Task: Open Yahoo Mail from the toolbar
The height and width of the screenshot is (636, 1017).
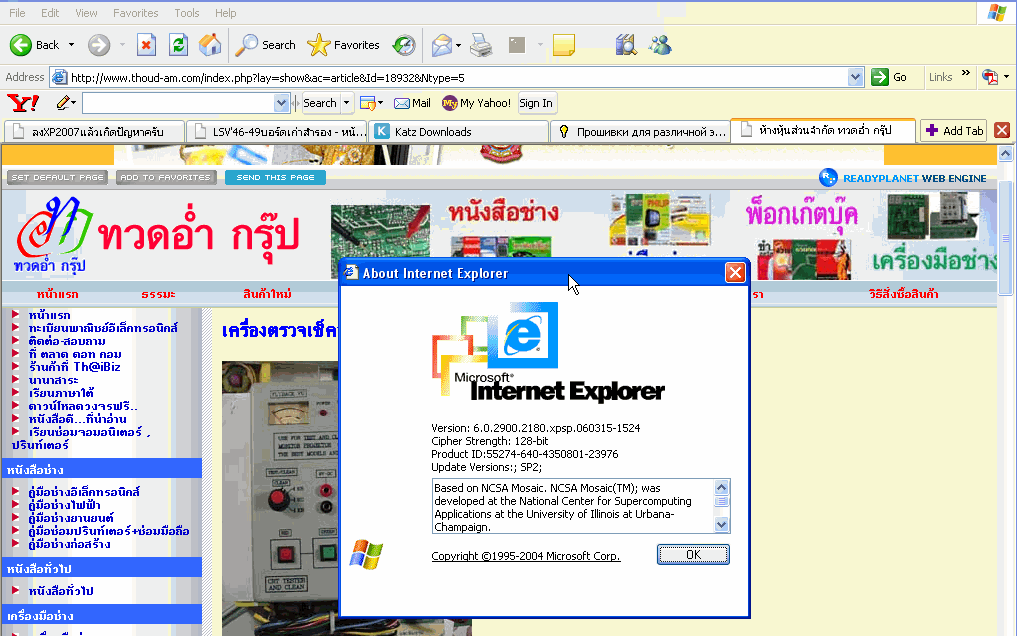Action: (x=412, y=103)
